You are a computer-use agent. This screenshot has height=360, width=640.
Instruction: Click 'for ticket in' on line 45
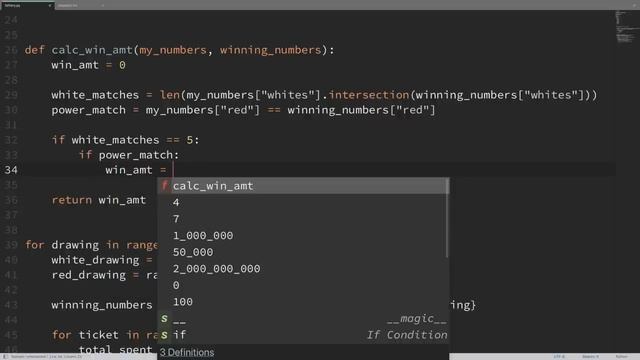tap(96, 335)
